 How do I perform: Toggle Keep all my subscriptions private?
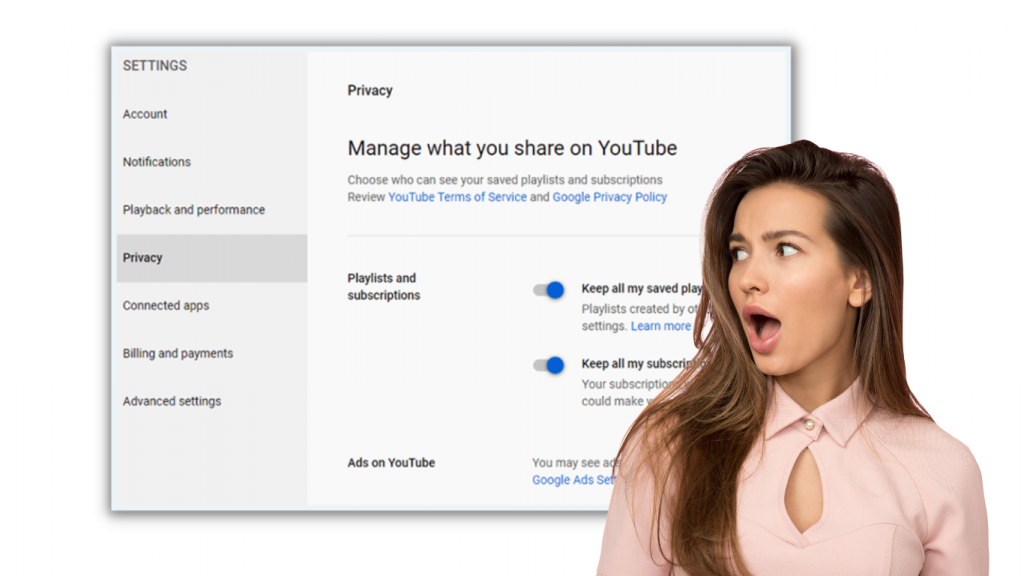549,365
